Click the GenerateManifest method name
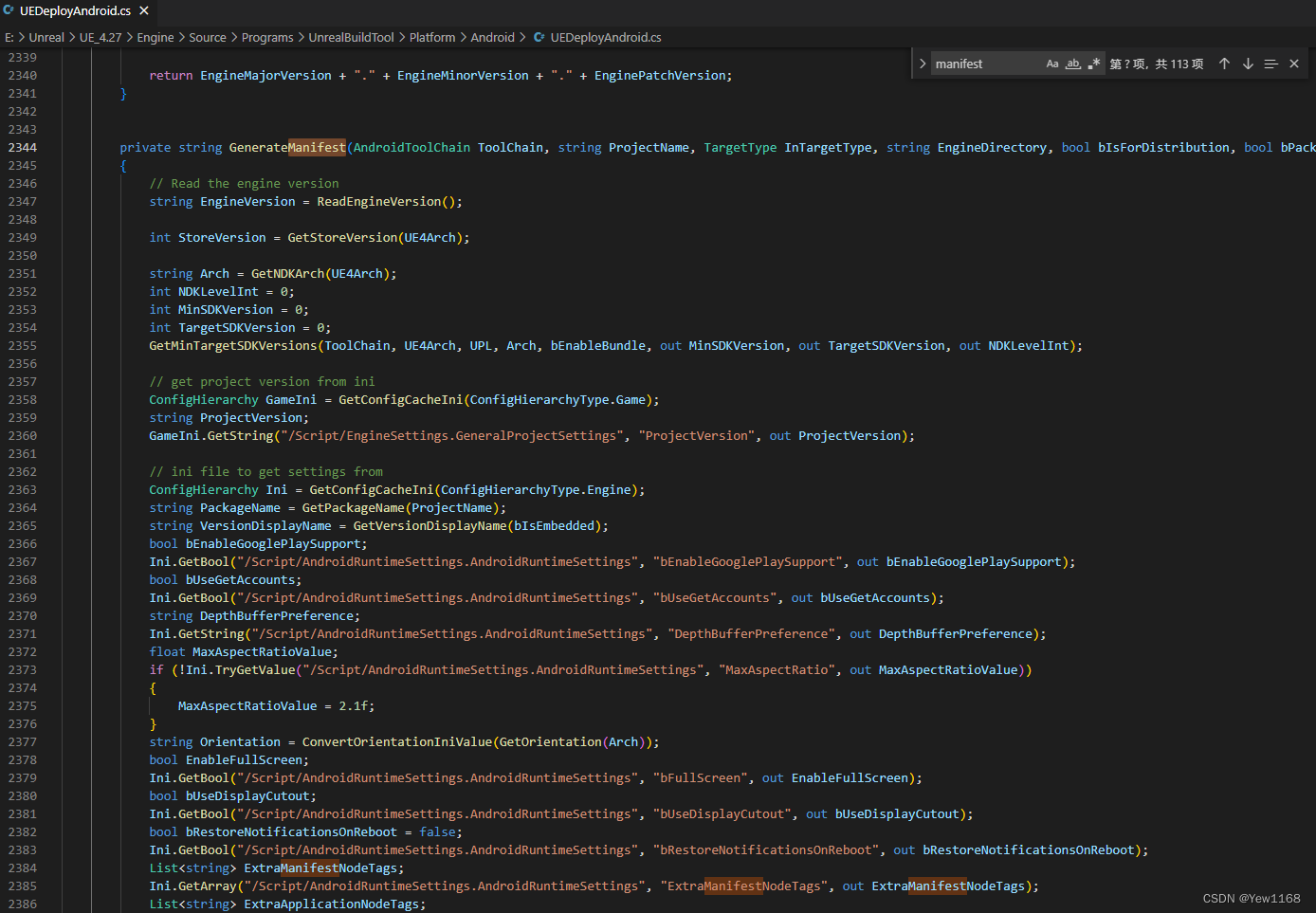 click(x=287, y=147)
